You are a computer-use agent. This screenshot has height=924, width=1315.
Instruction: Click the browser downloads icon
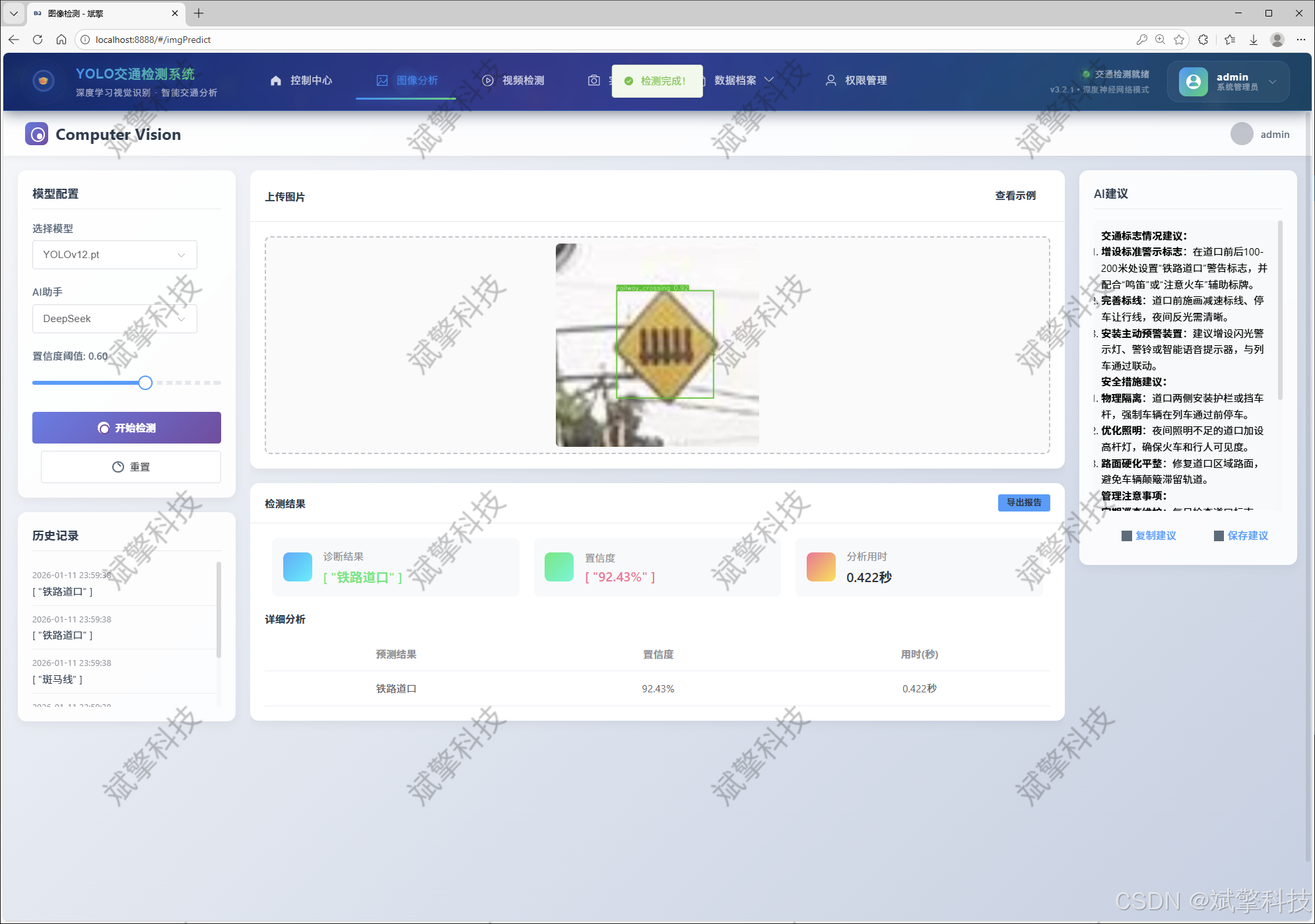point(1253,40)
